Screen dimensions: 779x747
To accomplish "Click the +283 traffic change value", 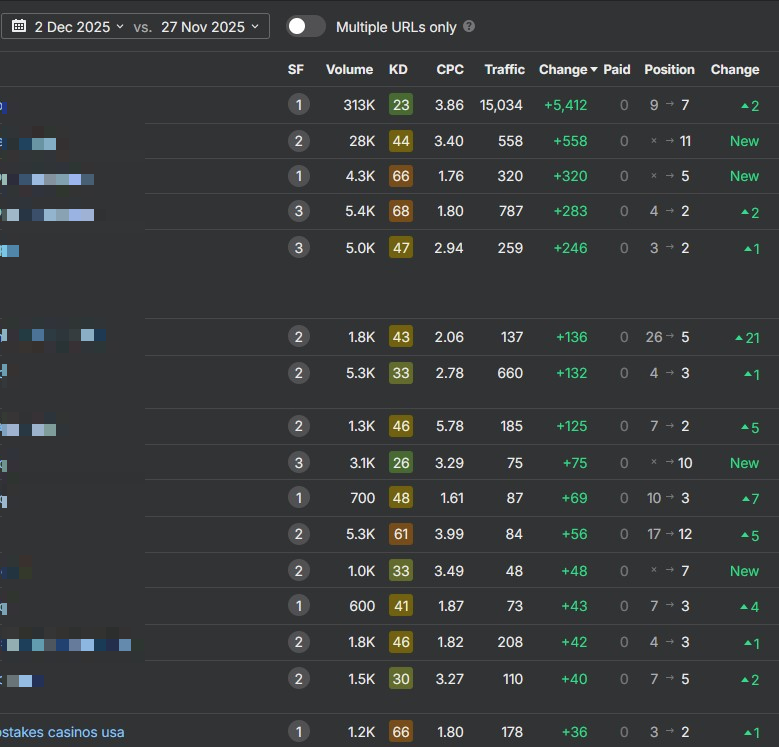I will click(x=570, y=211).
